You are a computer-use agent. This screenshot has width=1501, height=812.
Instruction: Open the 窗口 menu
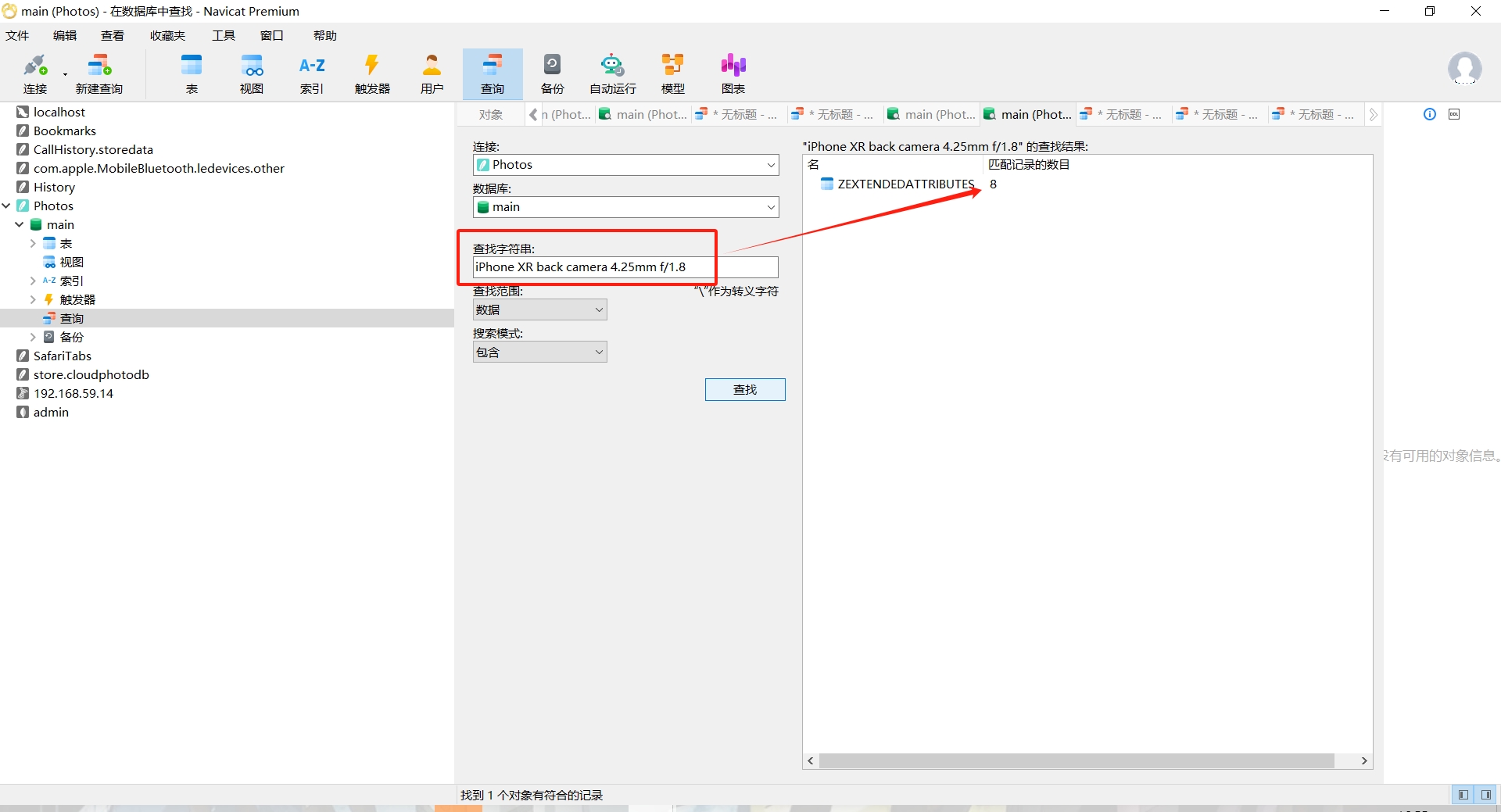(x=272, y=35)
